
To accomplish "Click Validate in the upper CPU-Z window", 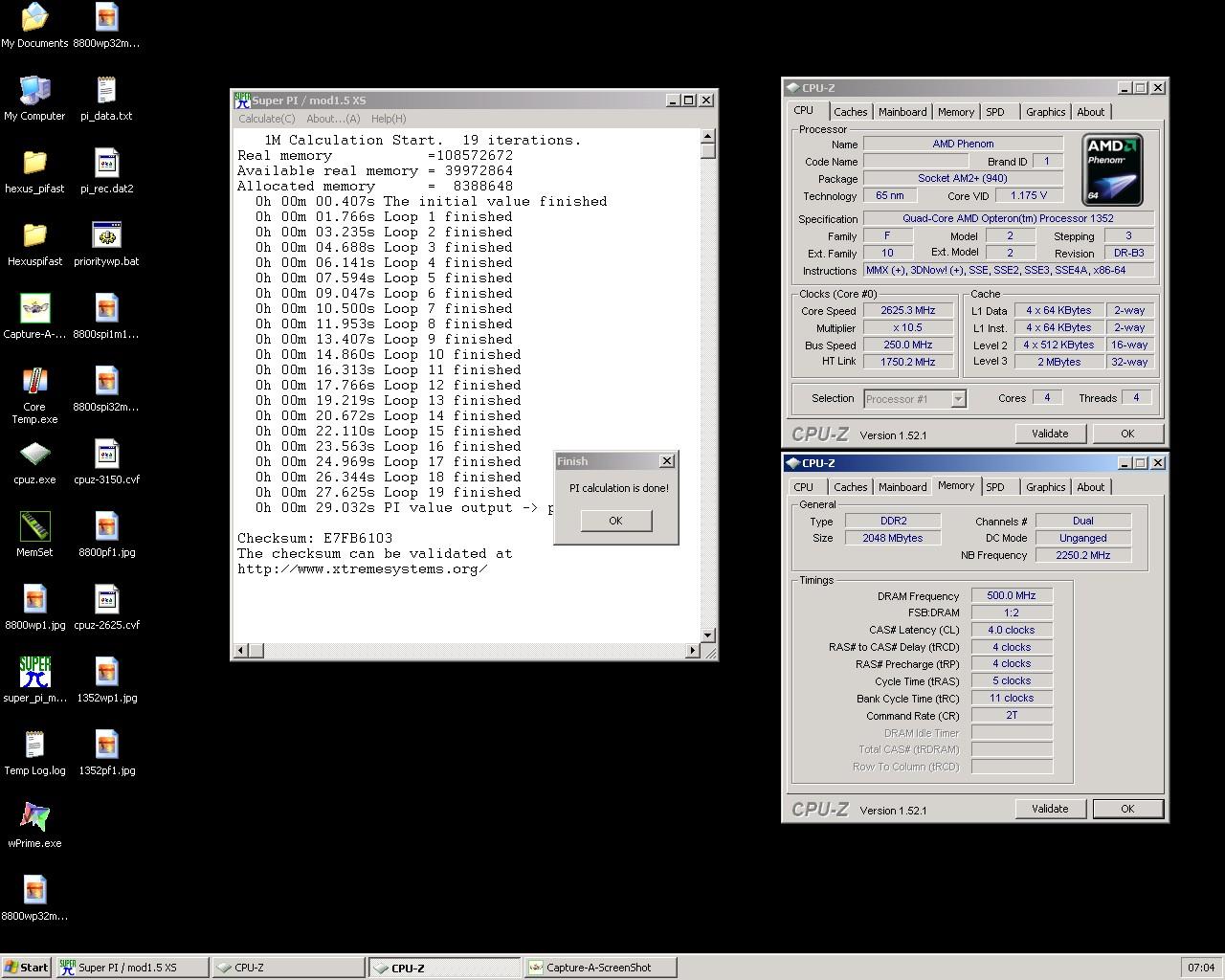I will [1050, 434].
